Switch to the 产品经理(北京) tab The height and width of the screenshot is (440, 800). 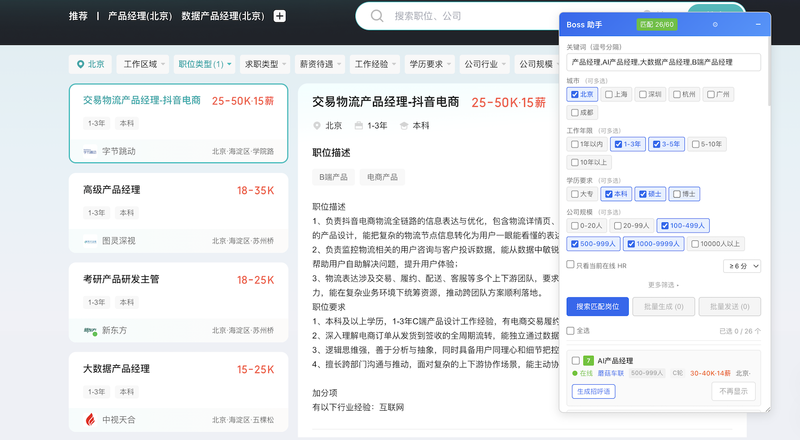[x=140, y=16]
